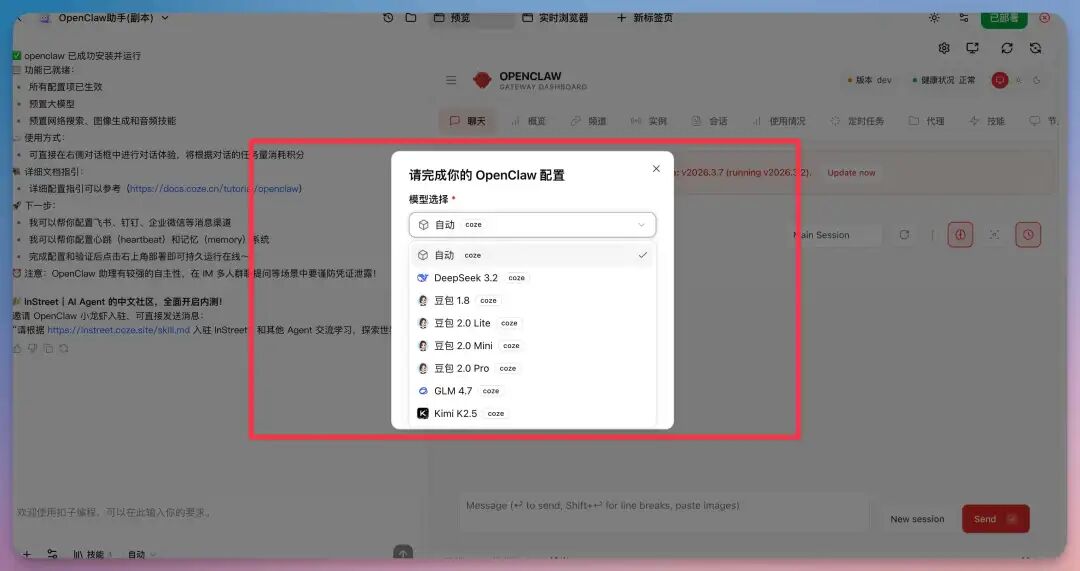Image resolution: width=1080 pixels, height=571 pixels.
Task: Open 代理 tab in dashboard
Action: tap(926, 121)
